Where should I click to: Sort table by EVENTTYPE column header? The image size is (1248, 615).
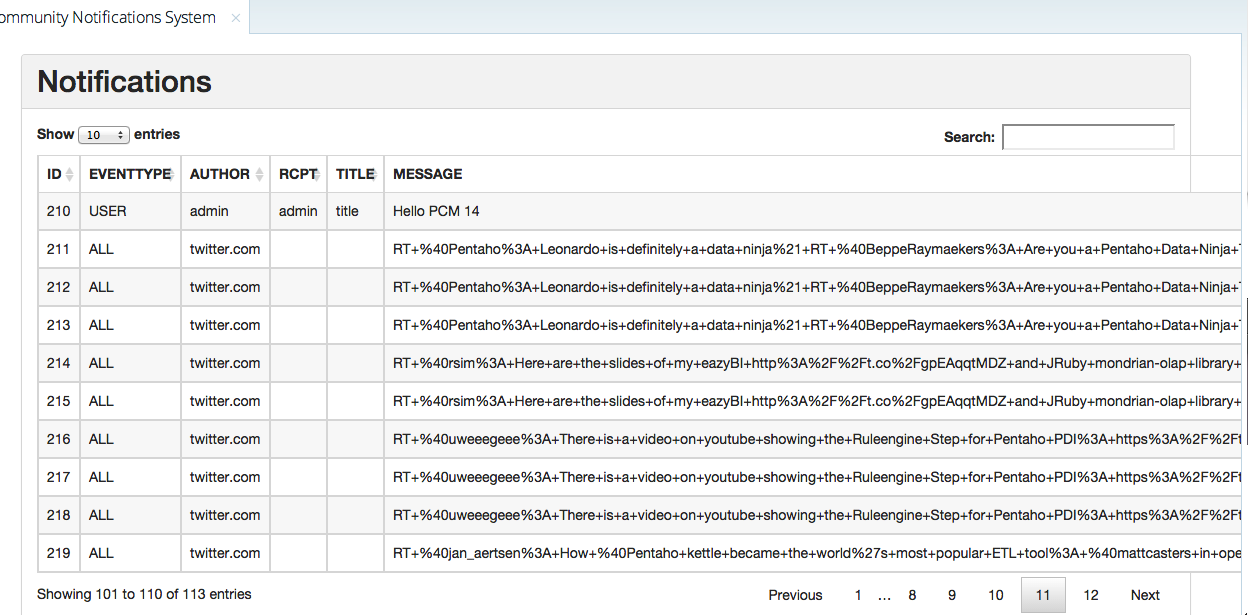coord(130,174)
